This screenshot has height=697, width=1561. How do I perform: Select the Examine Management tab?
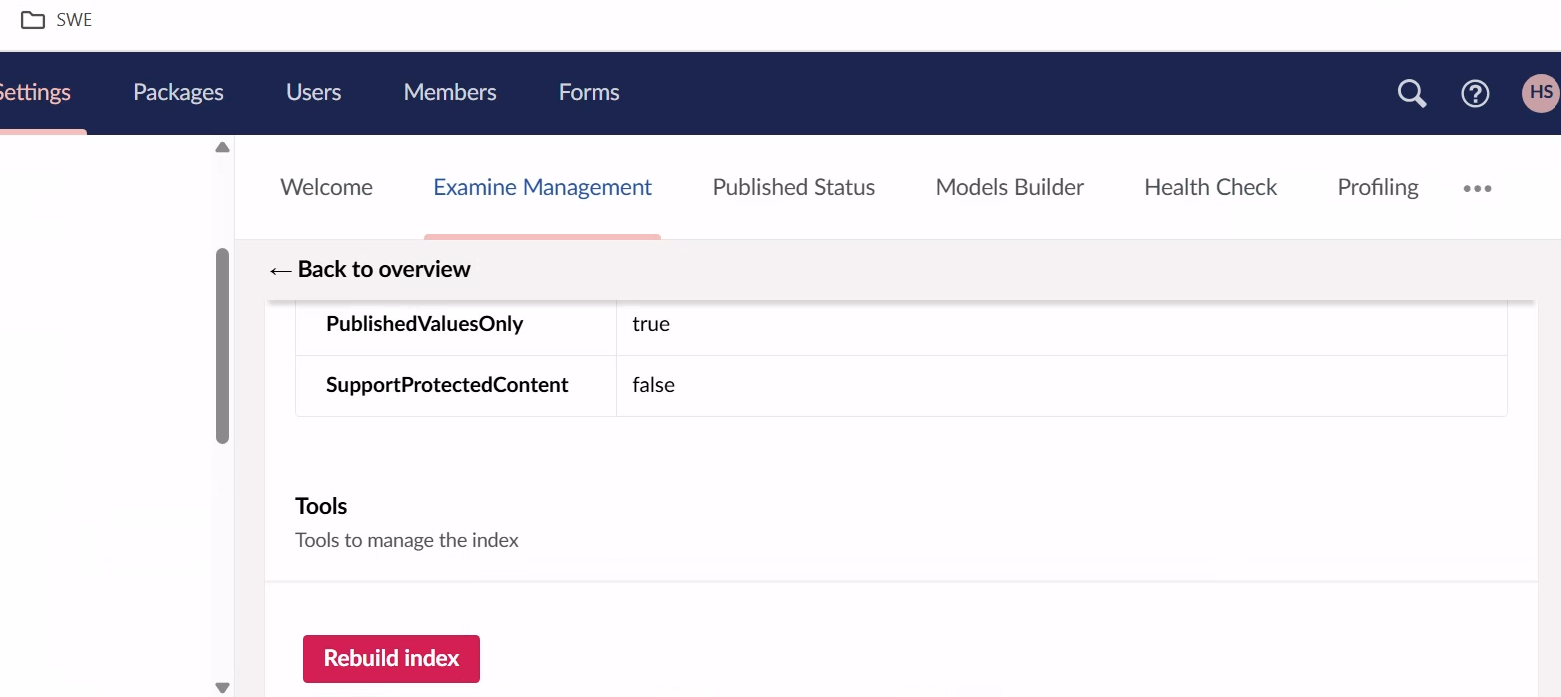coord(542,187)
